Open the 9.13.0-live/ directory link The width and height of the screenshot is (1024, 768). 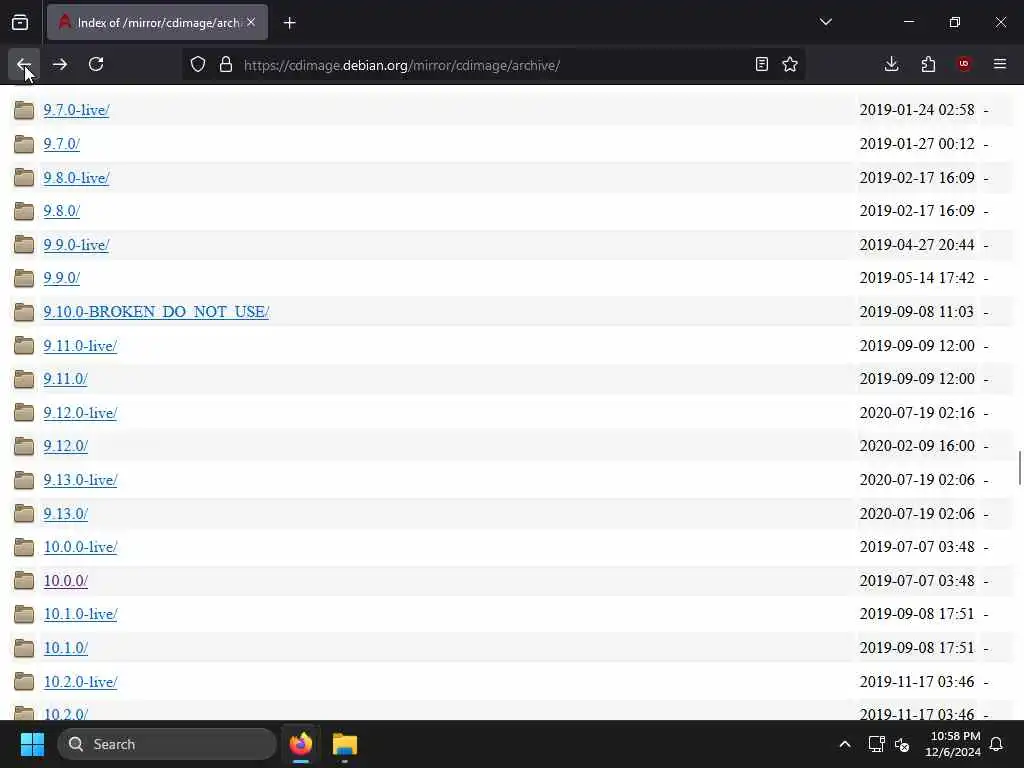pos(80,480)
